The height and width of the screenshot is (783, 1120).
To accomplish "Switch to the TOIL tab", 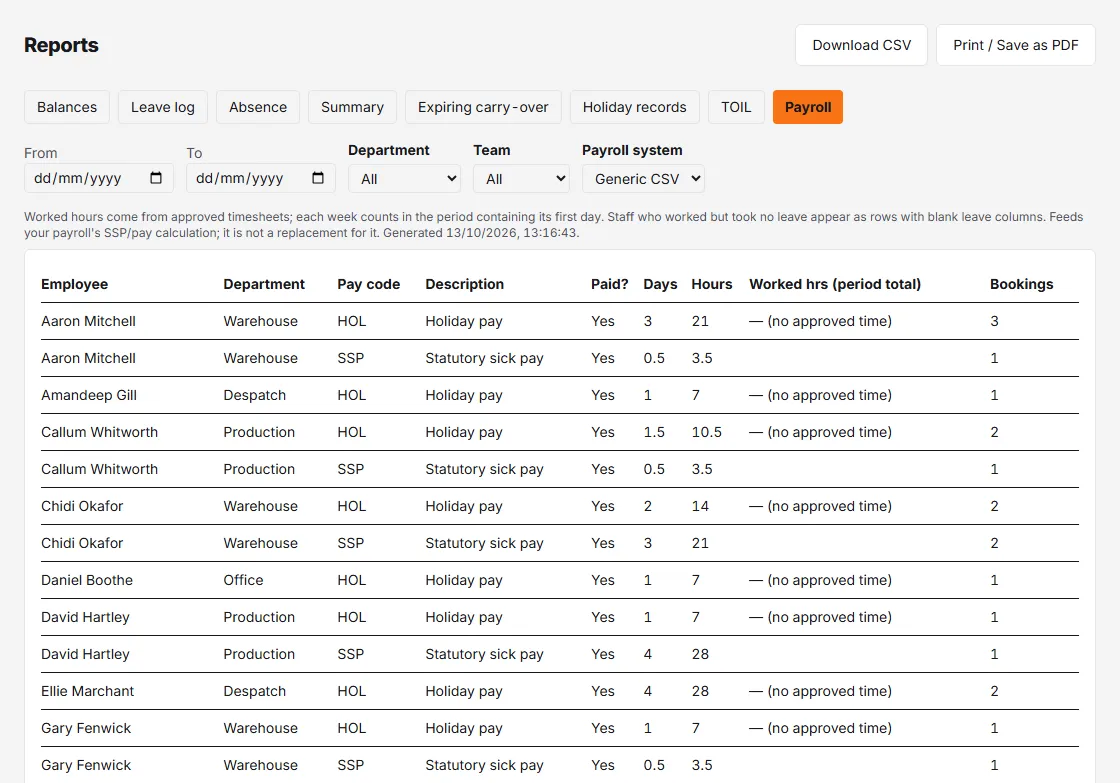I will pos(736,107).
